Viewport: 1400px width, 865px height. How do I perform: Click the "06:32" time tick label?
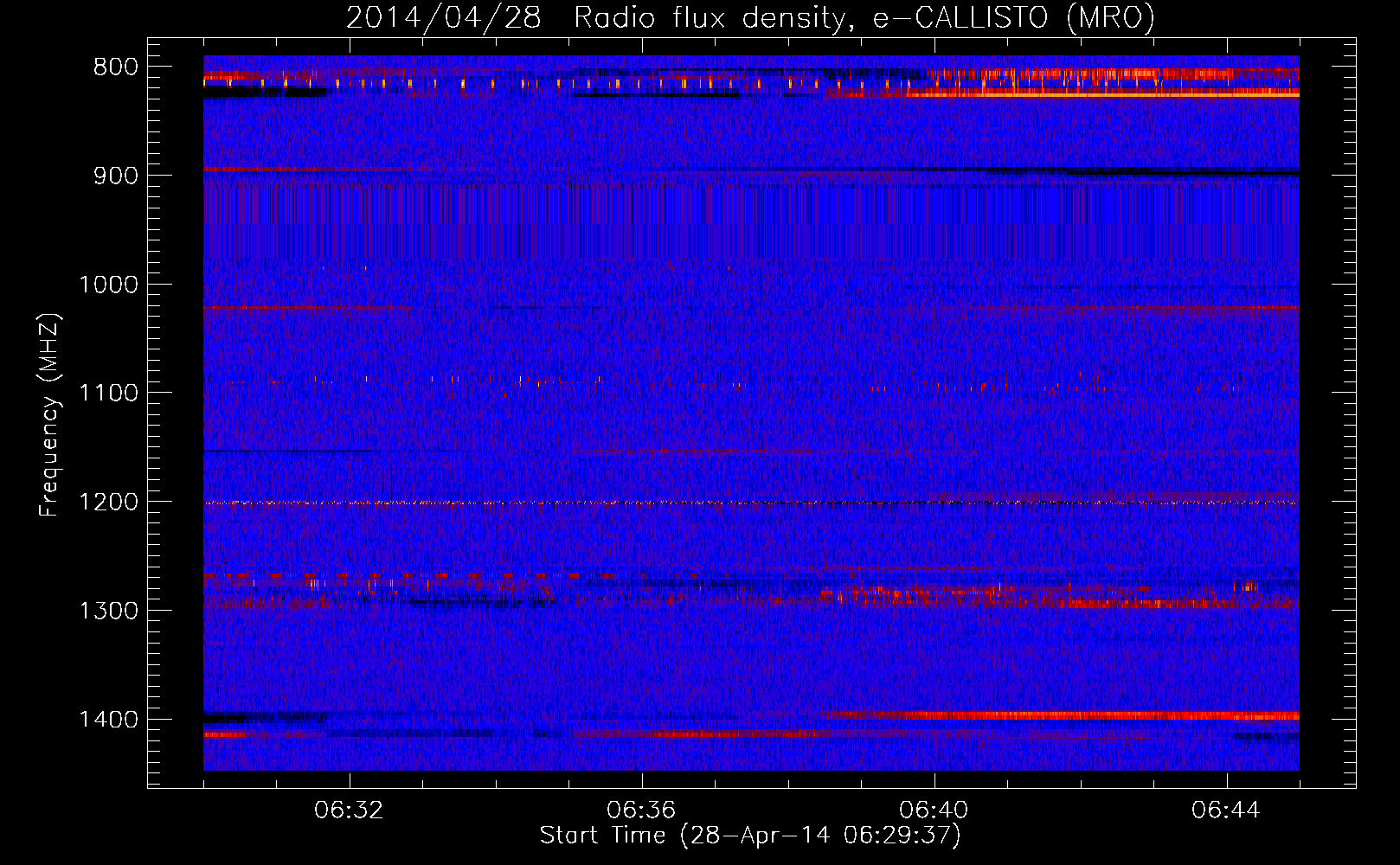point(349,811)
